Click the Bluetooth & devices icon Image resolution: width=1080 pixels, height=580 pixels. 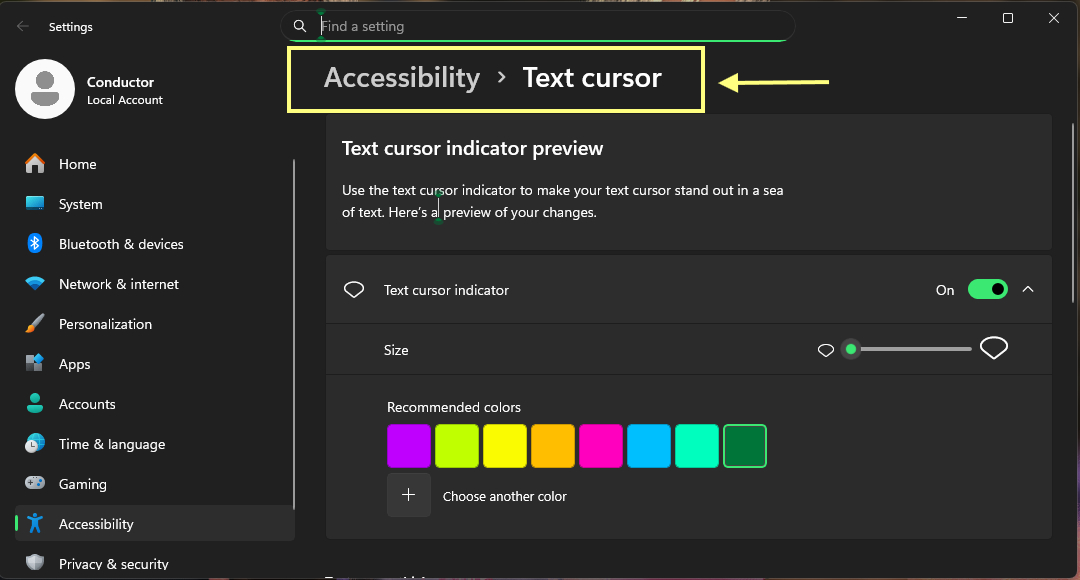35,244
